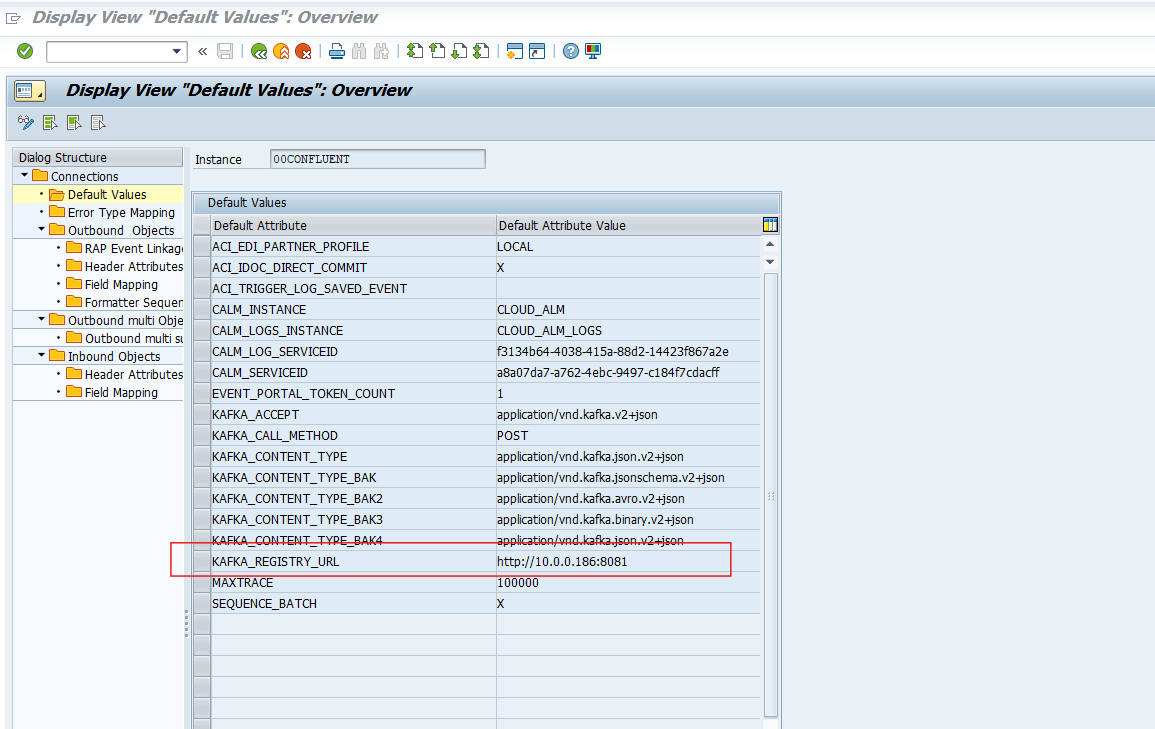Select the row marker for ACI_IDOC_DIRECT_COMMIT
The width and height of the screenshot is (1155, 729).
(202, 267)
